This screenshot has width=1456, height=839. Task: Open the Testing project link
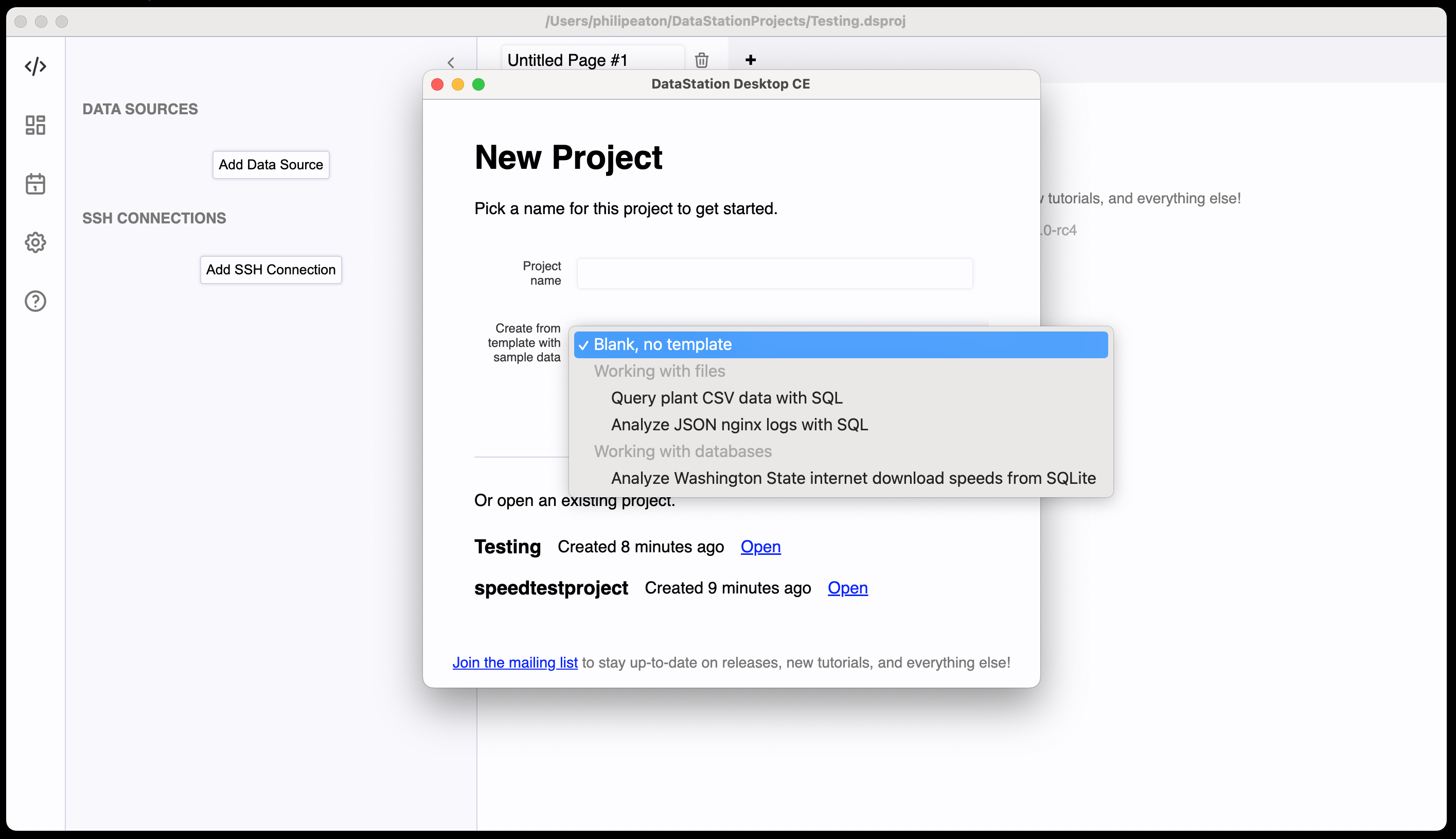pyautogui.click(x=760, y=546)
